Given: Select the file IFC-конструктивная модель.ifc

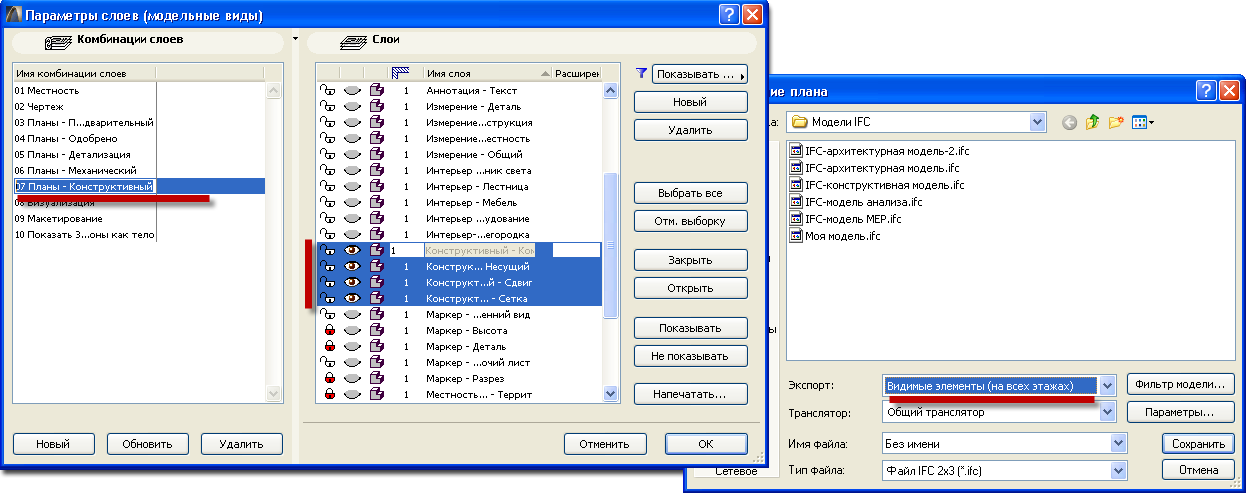Looking at the screenshot, I should tap(877, 184).
